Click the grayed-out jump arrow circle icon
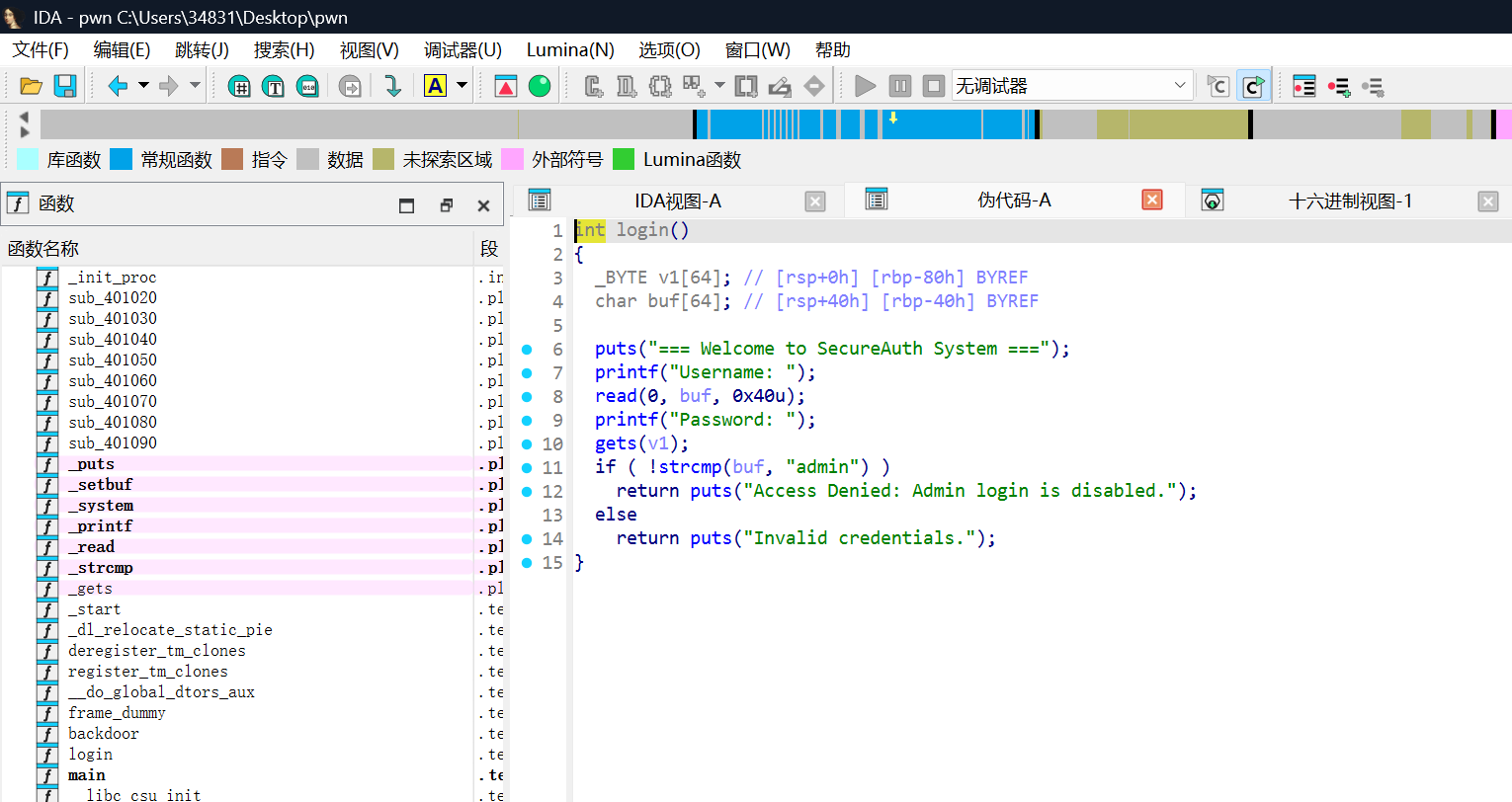1512x802 pixels. (x=350, y=86)
